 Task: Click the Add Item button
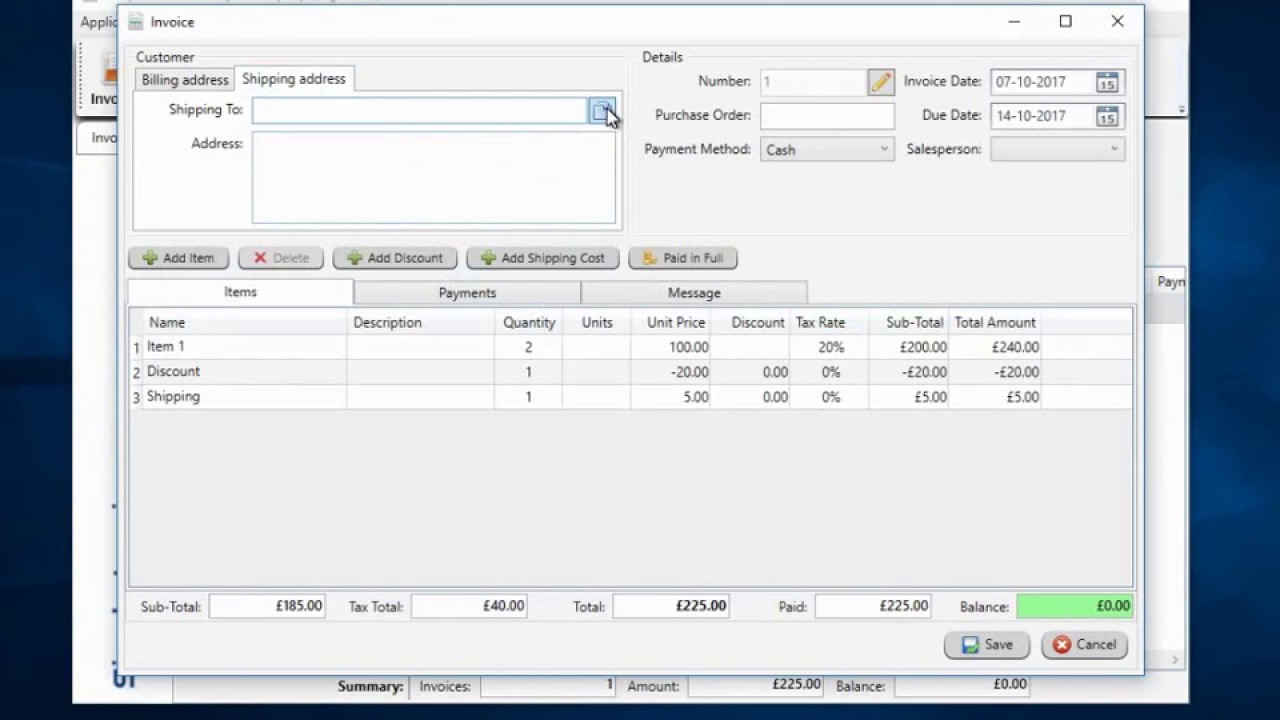[178, 258]
